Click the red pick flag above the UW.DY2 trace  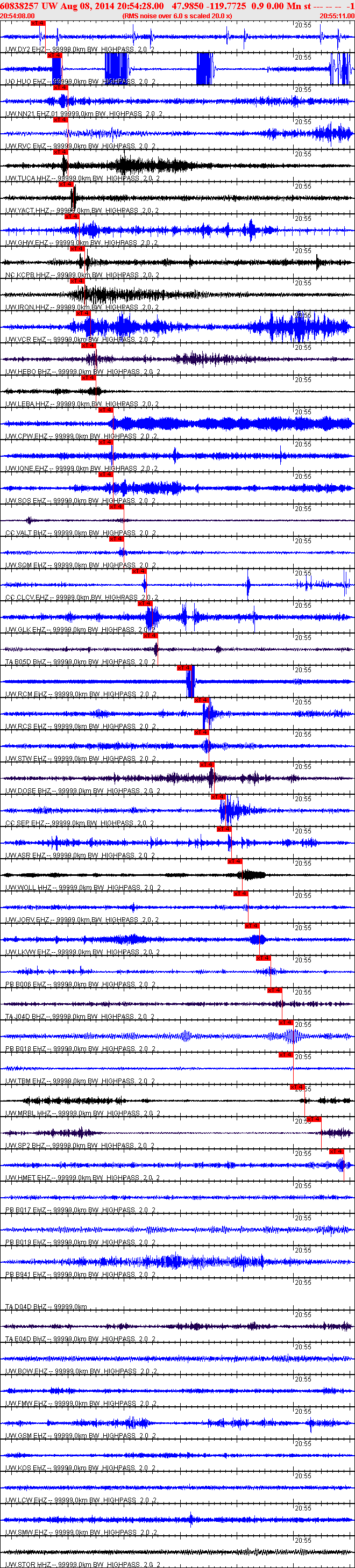coord(38,23)
